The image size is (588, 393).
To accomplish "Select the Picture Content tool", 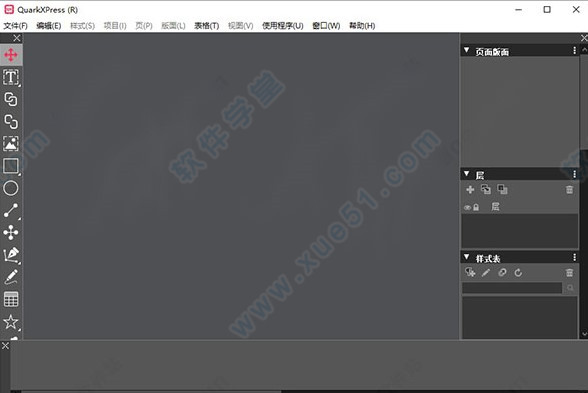I will coord(11,144).
